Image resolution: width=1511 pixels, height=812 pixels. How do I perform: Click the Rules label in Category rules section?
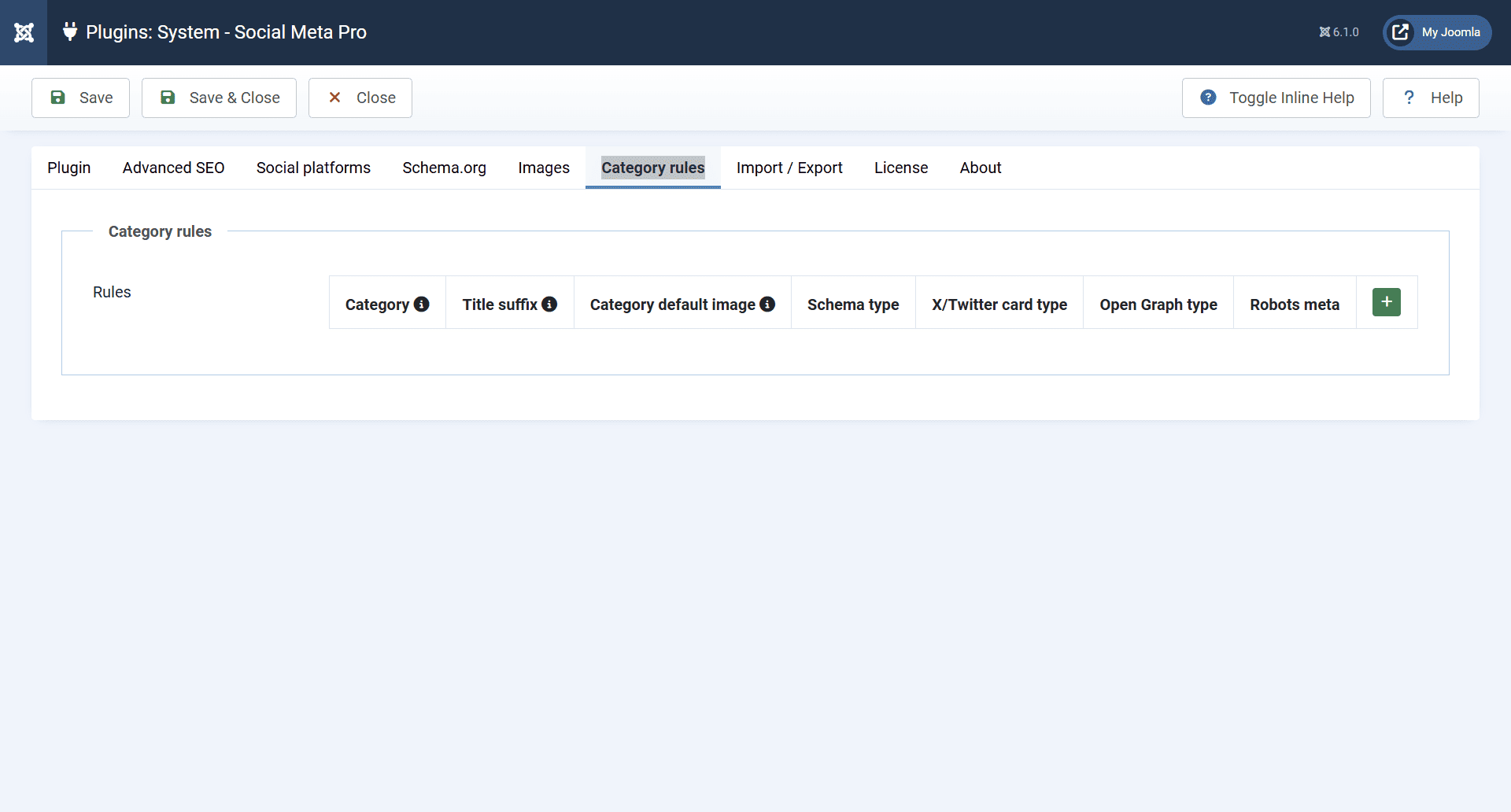pos(111,291)
